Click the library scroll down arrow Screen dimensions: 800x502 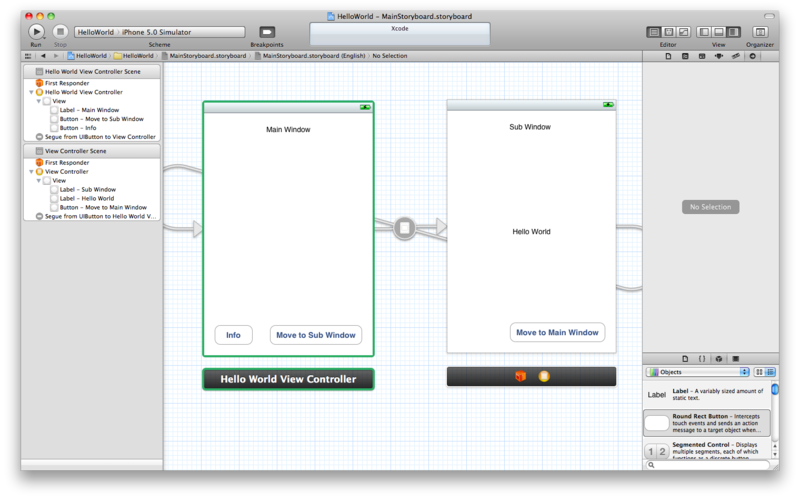click(775, 454)
